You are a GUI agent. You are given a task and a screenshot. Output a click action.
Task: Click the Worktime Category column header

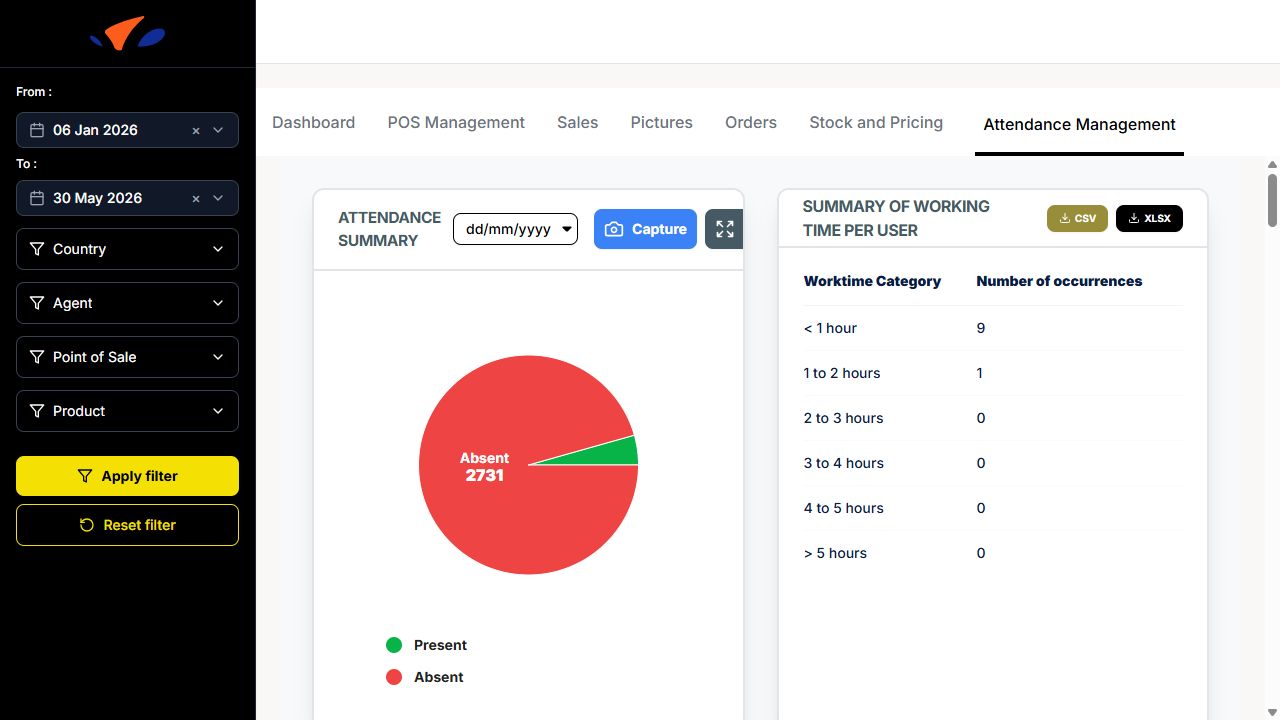coord(872,281)
